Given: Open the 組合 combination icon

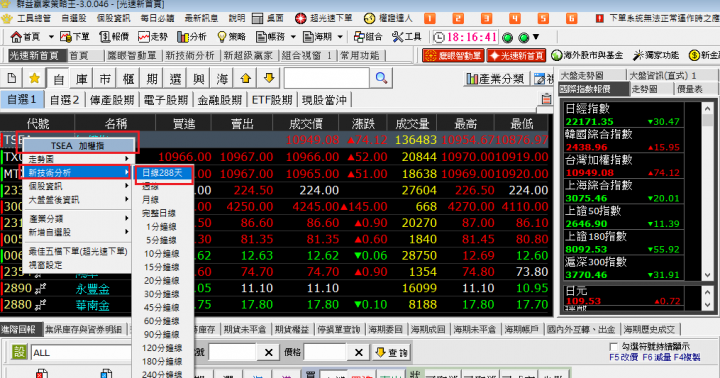Looking at the screenshot, I should pyautogui.click(x=368, y=37).
